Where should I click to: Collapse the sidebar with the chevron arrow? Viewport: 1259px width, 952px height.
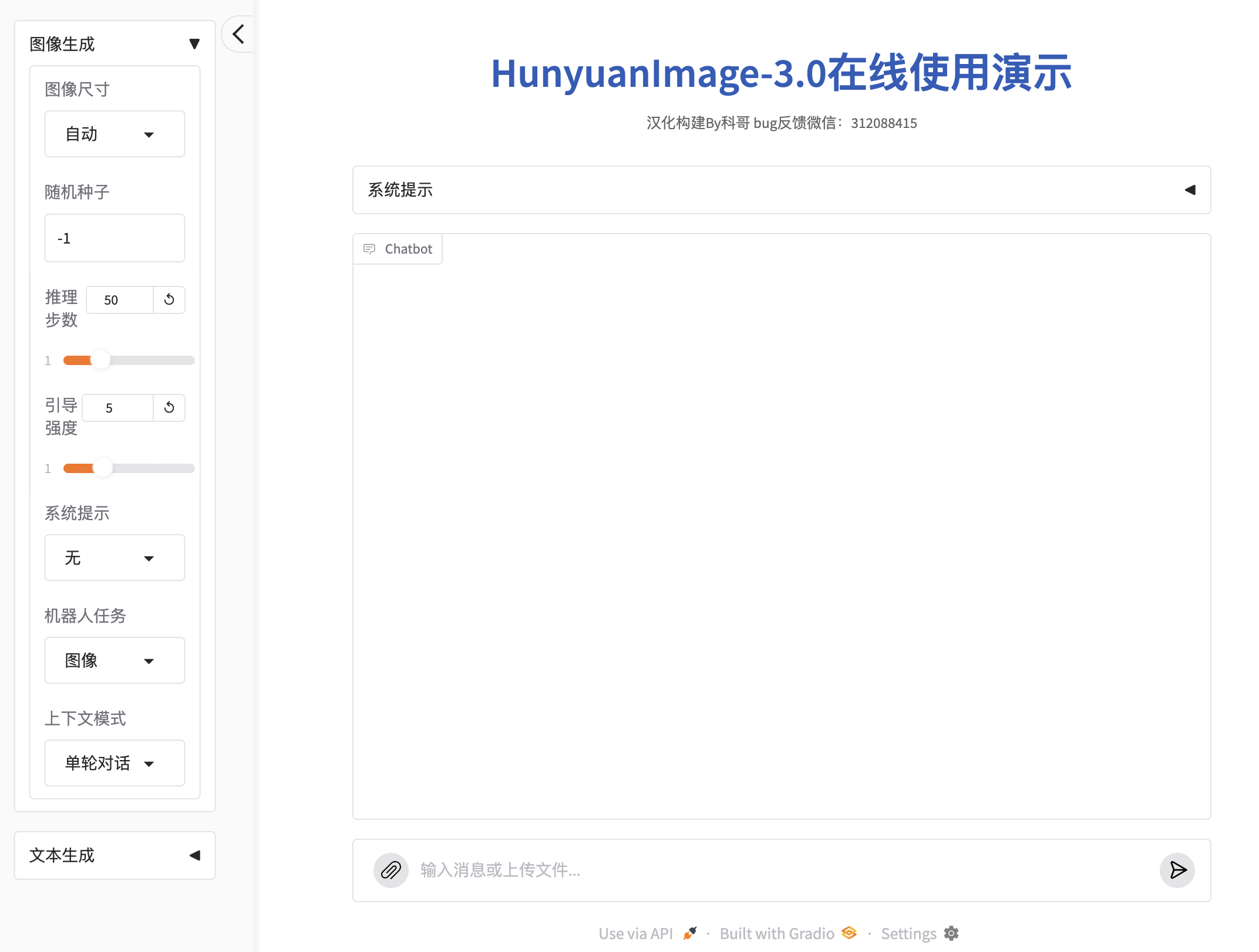coord(238,34)
